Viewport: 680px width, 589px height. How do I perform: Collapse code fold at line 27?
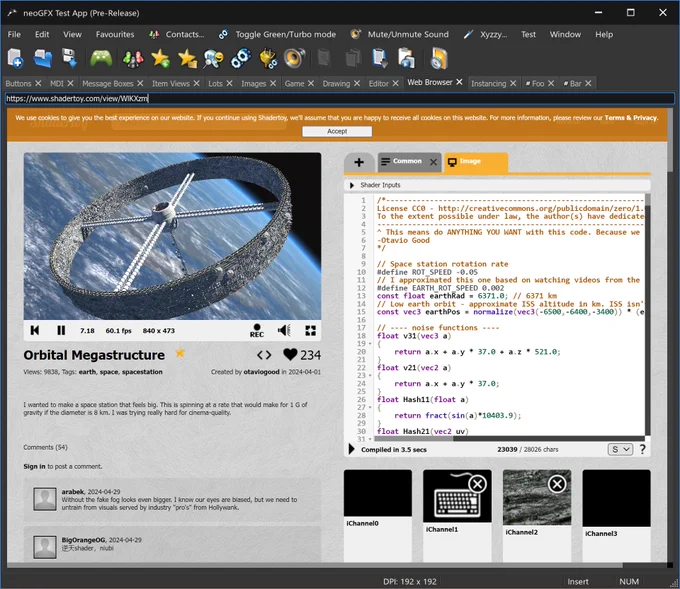370,407
